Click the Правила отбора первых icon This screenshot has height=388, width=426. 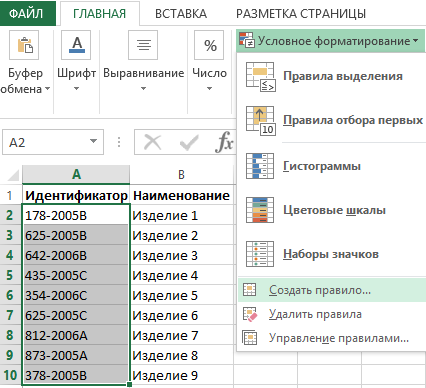point(260,121)
